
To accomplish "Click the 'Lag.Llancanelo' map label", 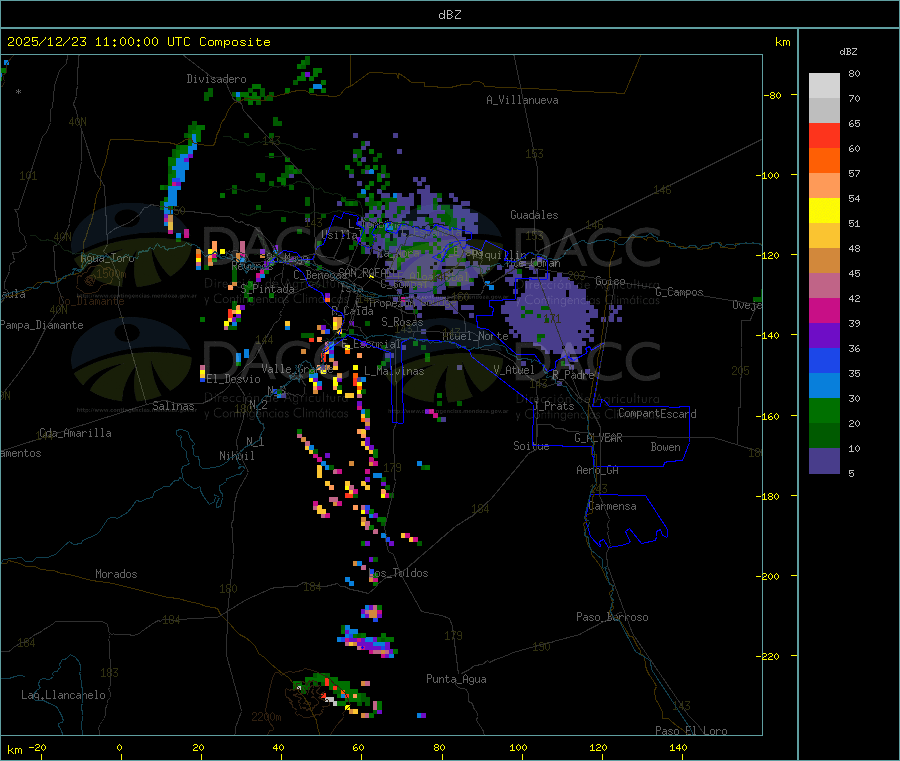I will (63, 695).
